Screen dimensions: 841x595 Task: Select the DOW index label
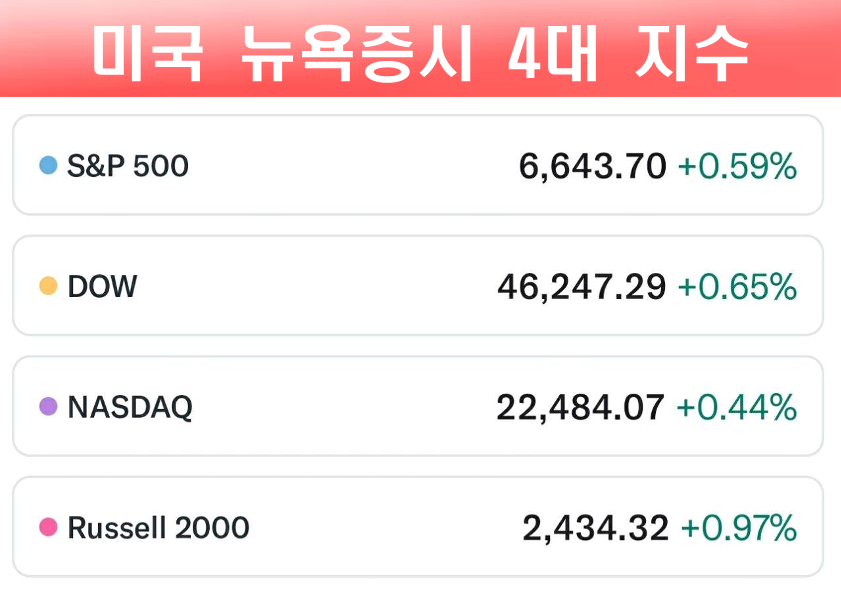click(102, 287)
